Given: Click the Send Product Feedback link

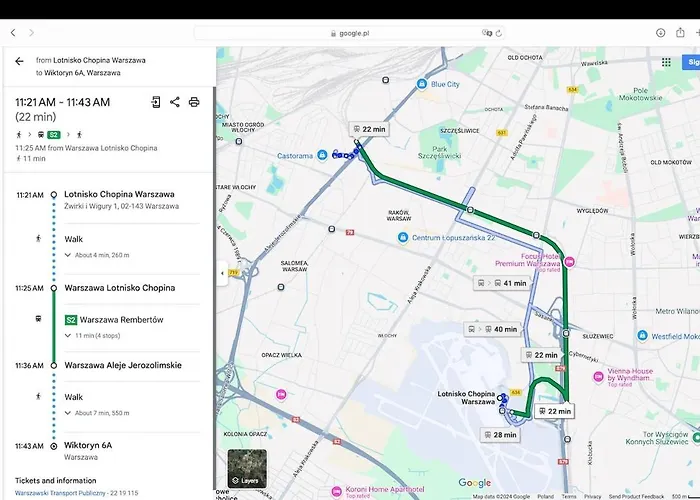Looking at the screenshot, I should coord(637,496).
